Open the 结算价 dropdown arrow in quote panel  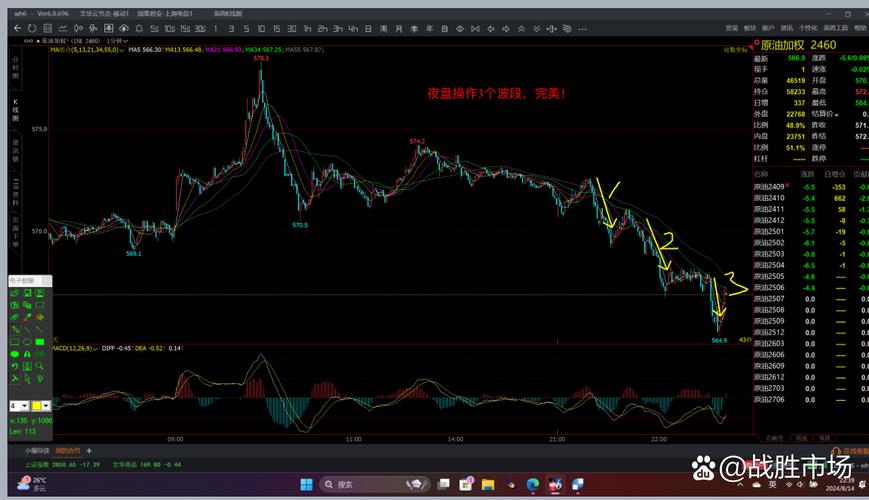click(x=836, y=114)
